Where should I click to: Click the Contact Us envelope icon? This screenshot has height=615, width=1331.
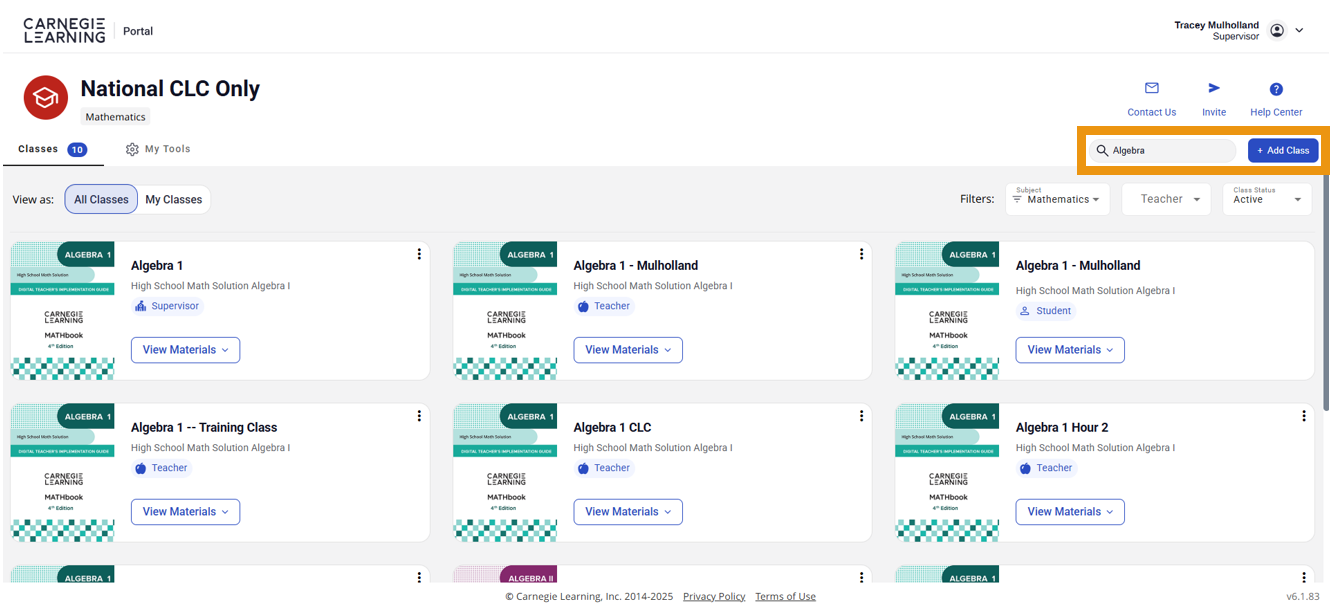(1151, 88)
